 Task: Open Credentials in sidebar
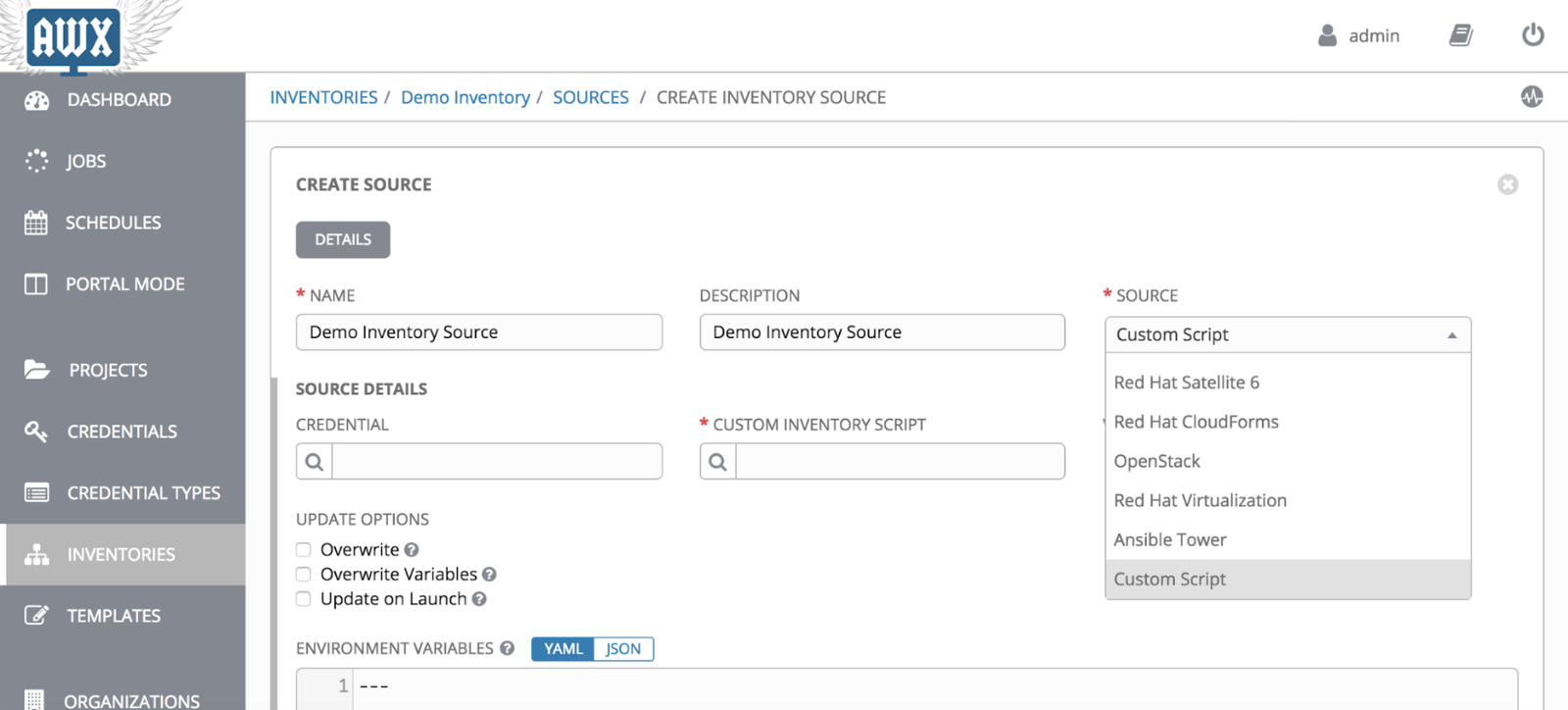tap(122, 431)
